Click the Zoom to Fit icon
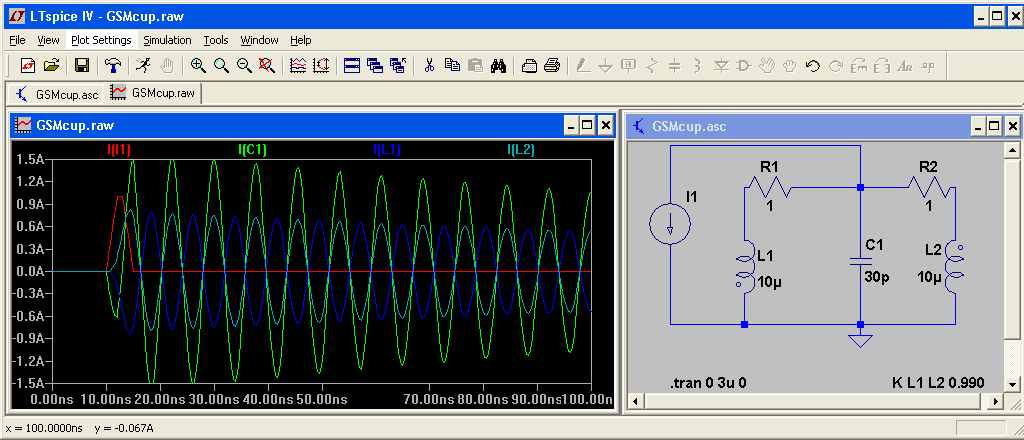1024x440 pixels. [267, 66]
